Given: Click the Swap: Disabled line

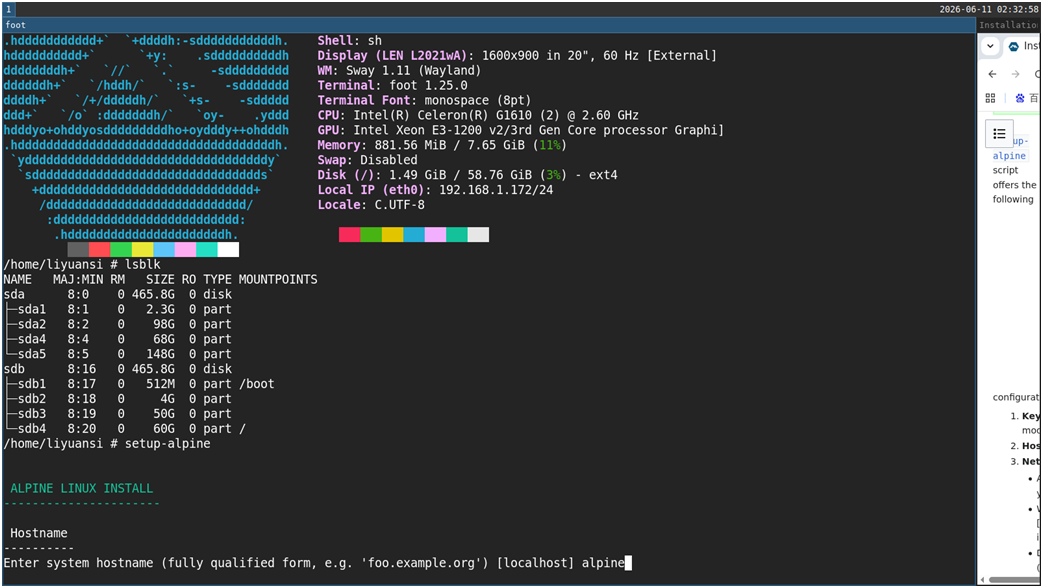Looking at the screenshot, I should 367,160.
